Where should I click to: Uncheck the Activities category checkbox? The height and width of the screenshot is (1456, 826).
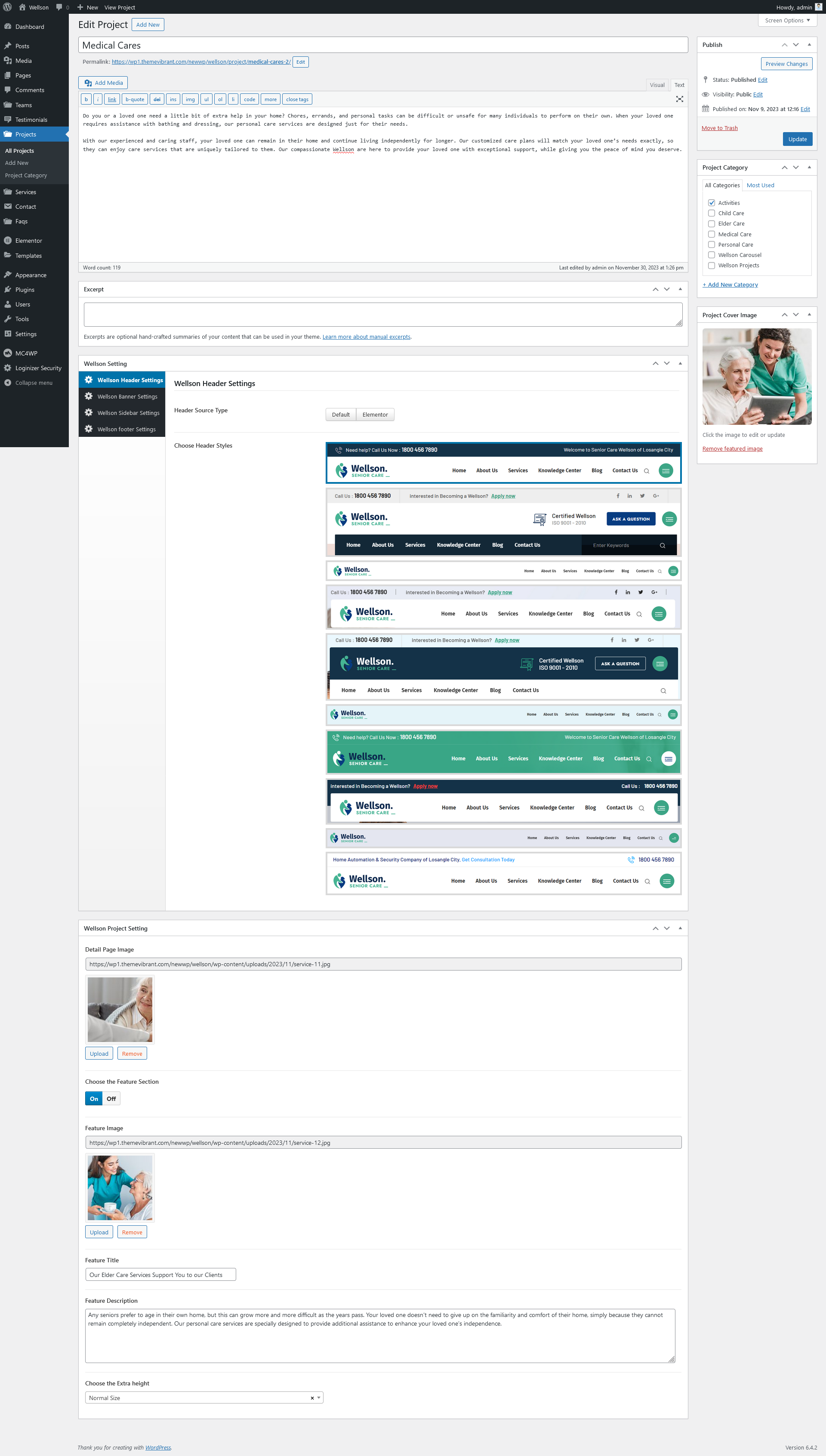tap(711, 203)
